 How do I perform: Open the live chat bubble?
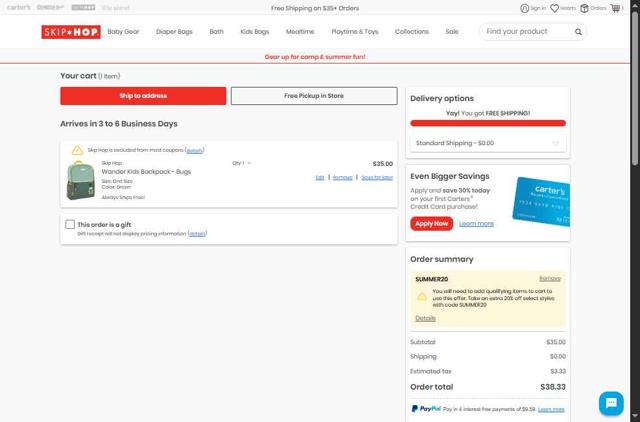[611, 403]
